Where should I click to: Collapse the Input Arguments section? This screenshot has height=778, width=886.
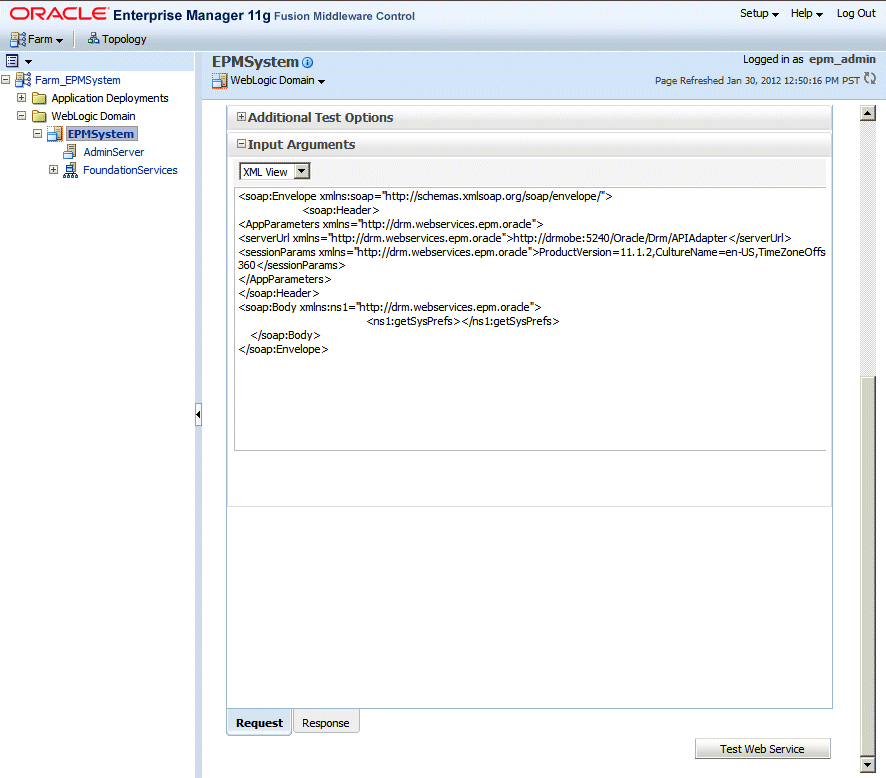pos(241,144)
